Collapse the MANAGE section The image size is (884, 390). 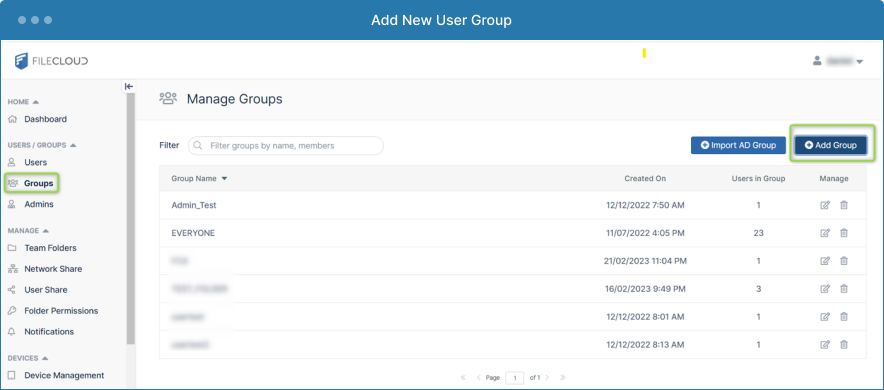[46, 231]
